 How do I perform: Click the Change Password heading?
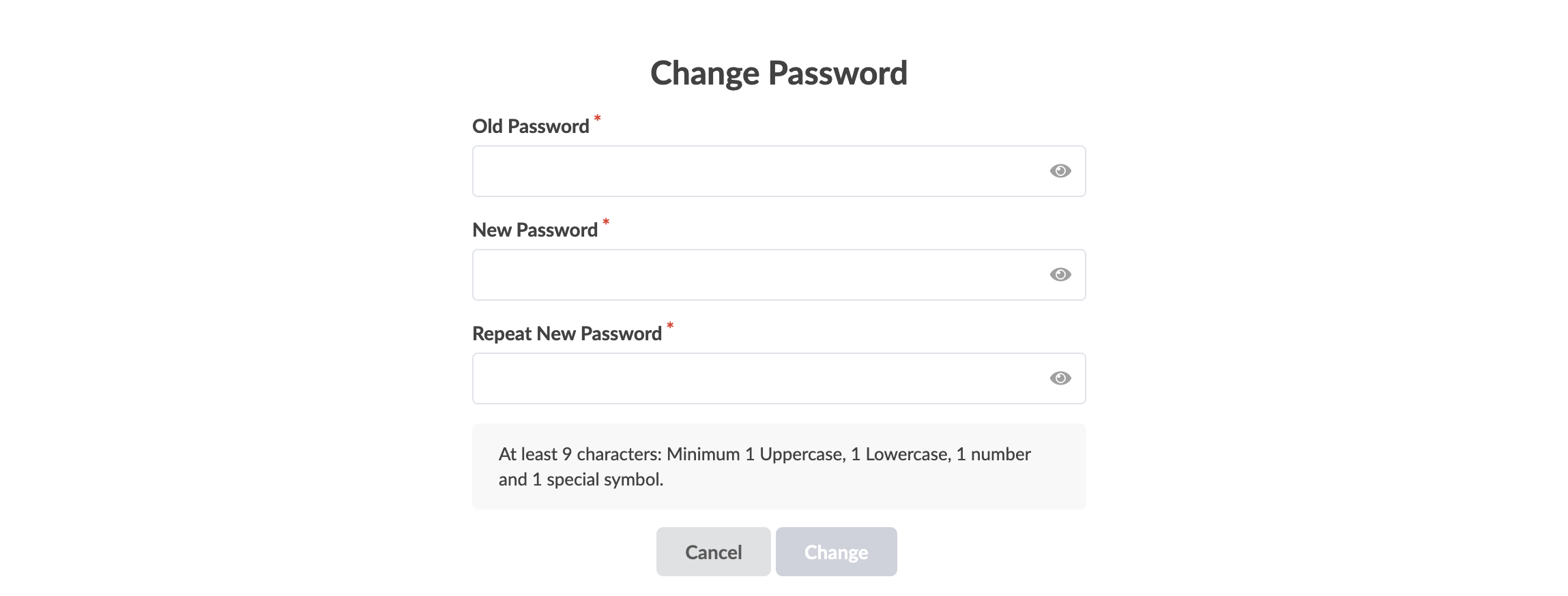pyautogui.click(x=779, y=73)
